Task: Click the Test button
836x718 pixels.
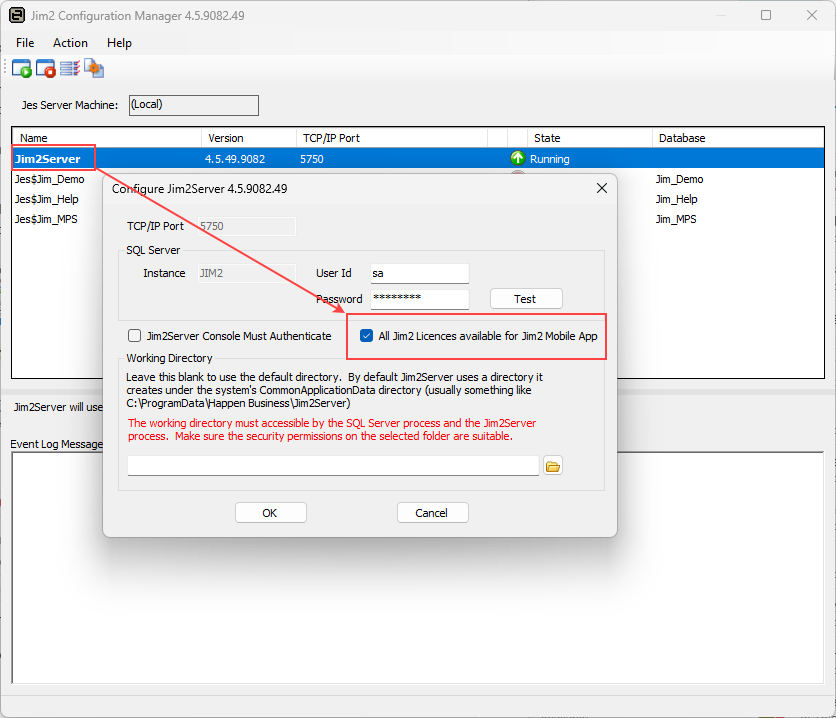Action: (x=526, y=299)
